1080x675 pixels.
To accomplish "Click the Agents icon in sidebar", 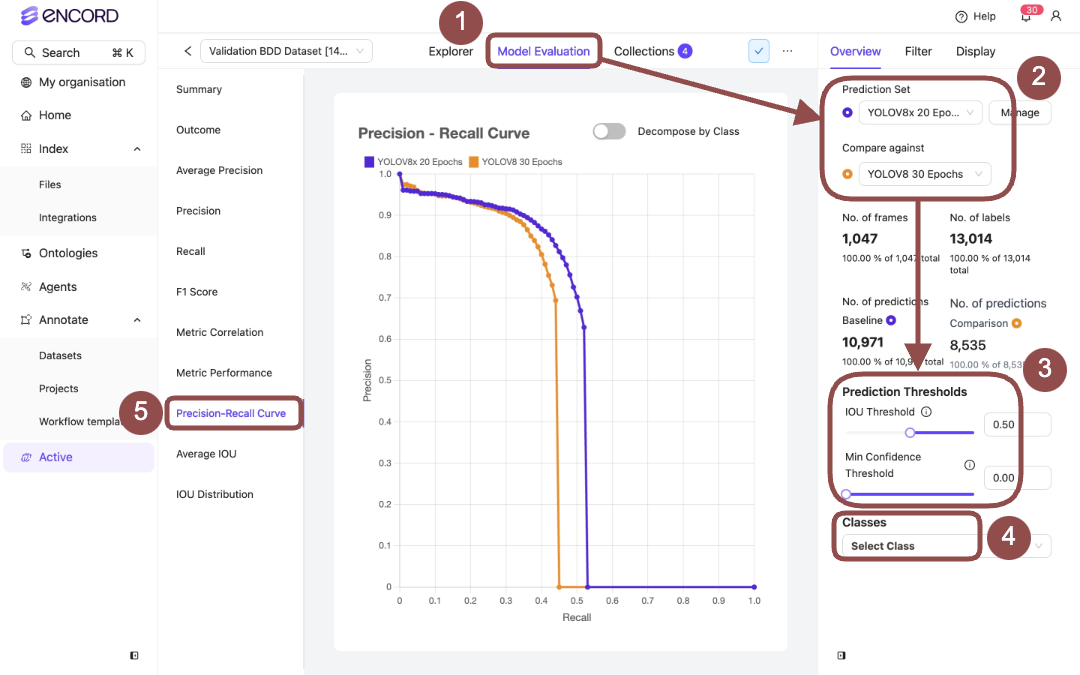I will click(26, 287).
